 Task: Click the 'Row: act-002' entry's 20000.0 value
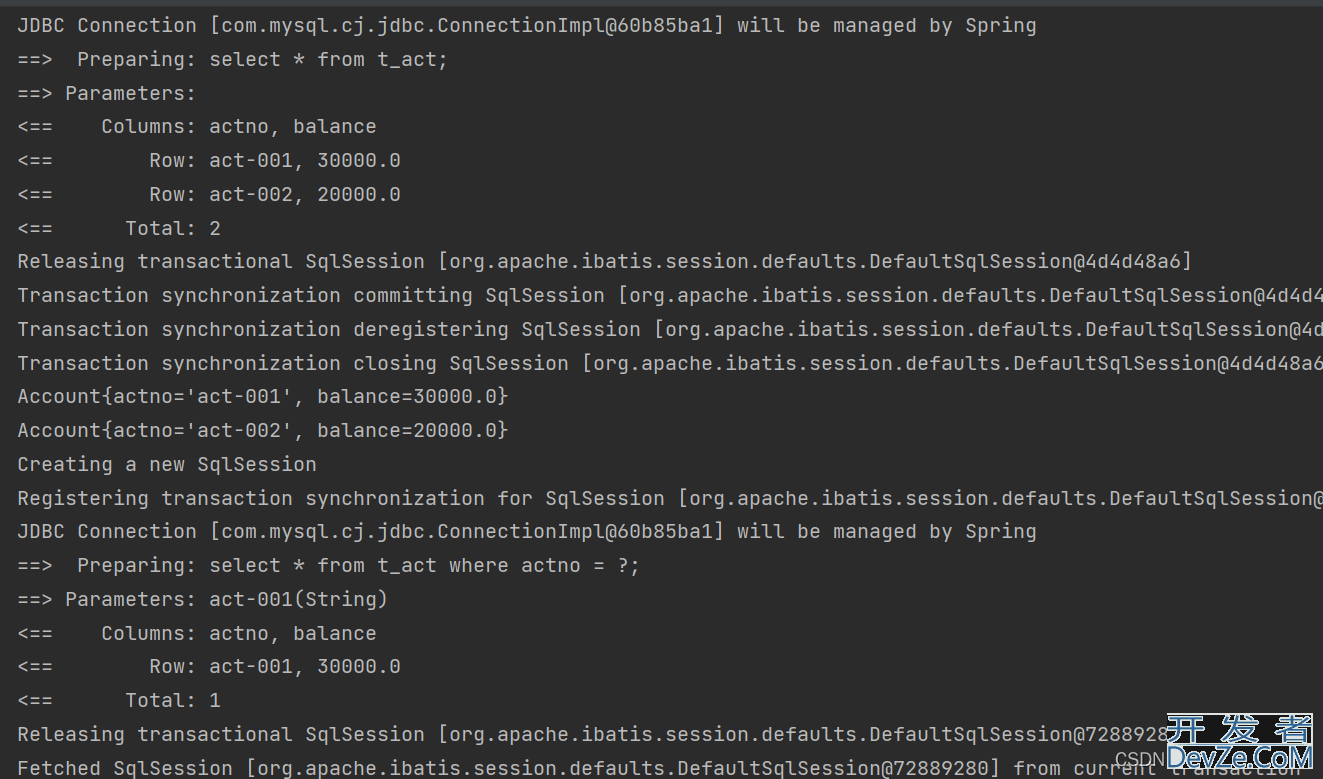tap(359, 194)
